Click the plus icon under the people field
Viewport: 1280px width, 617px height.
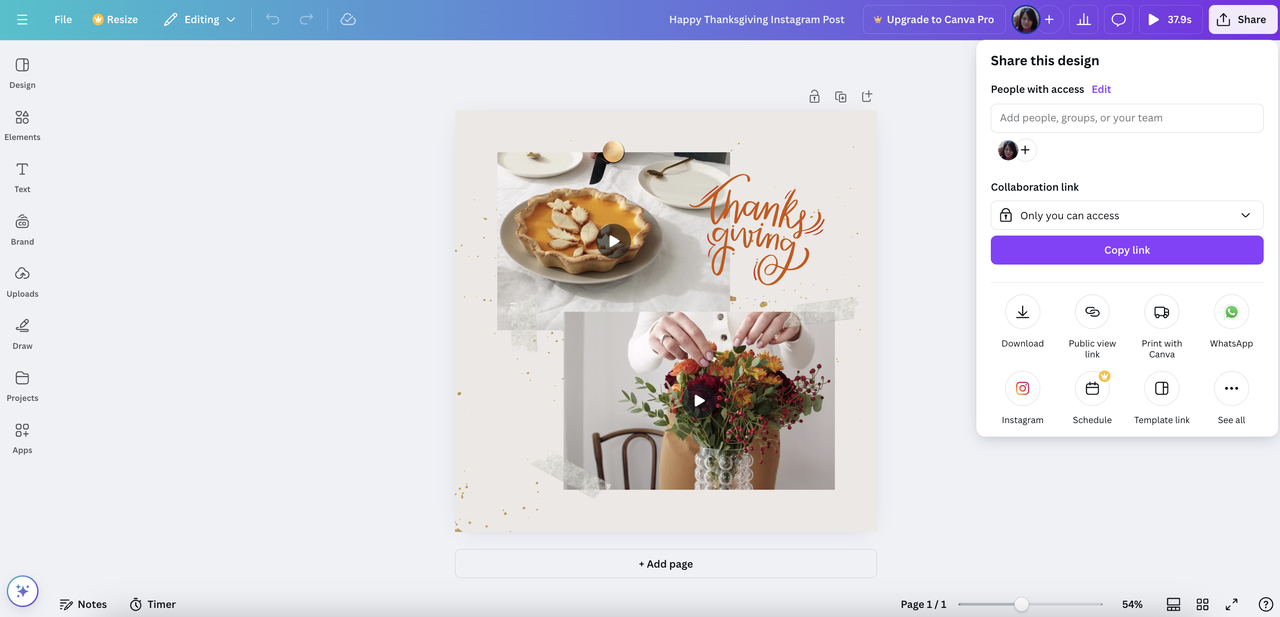click(x=1025, y=150)
